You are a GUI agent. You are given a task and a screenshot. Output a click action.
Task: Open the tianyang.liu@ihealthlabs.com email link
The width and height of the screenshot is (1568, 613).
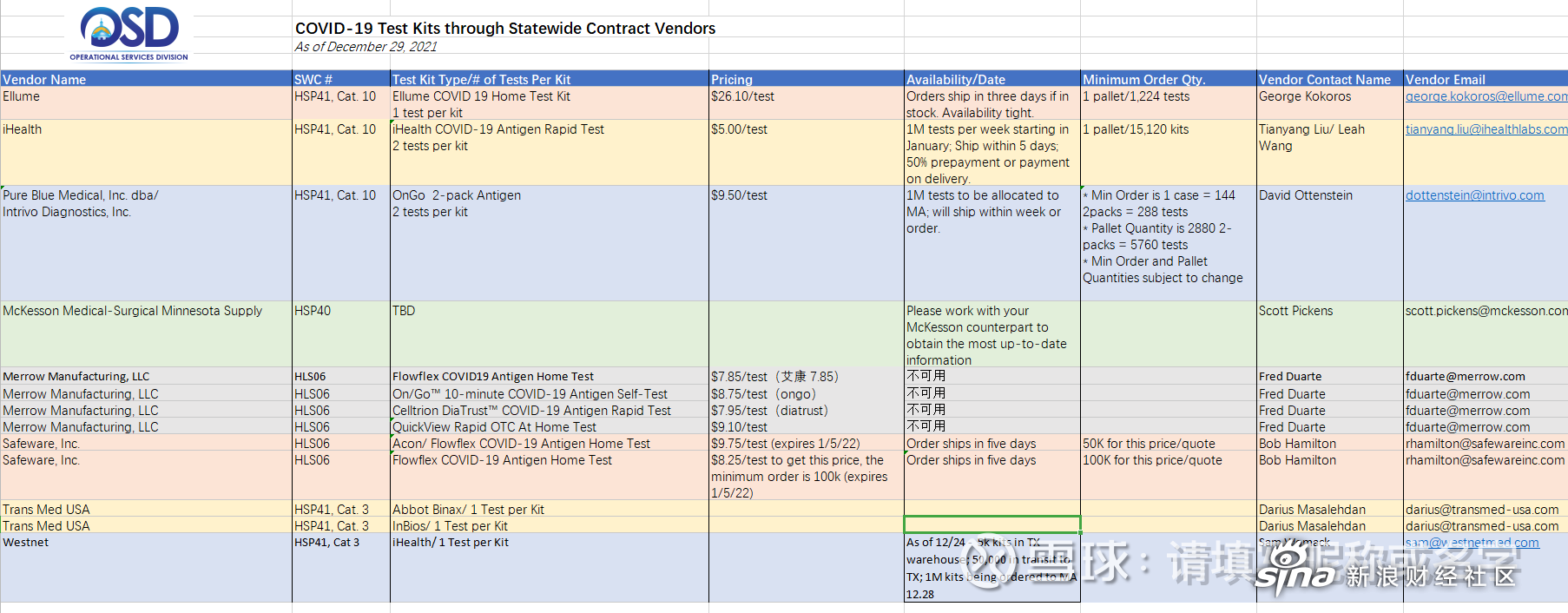pos(1486,129)
